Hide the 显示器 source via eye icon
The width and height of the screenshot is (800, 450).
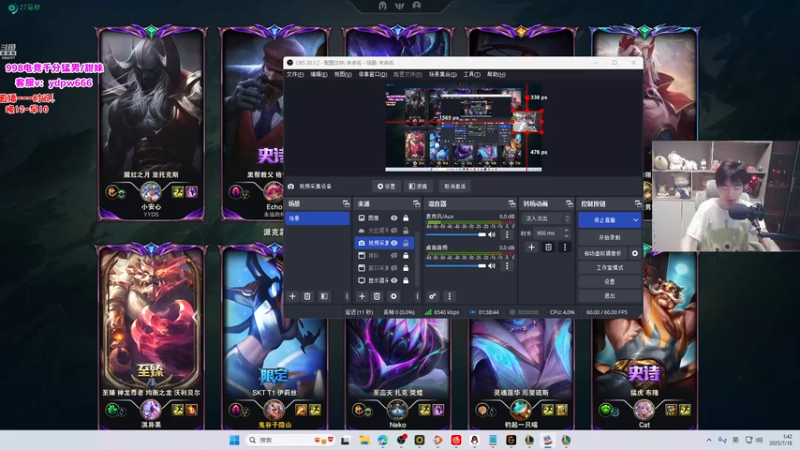394,280
